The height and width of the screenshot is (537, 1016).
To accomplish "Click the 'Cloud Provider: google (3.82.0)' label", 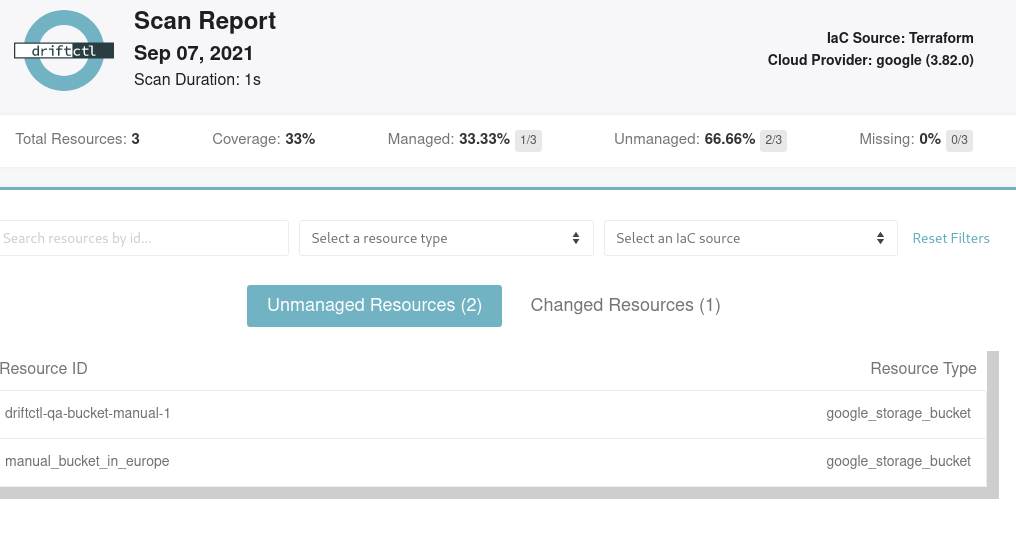I will [870, 60].
